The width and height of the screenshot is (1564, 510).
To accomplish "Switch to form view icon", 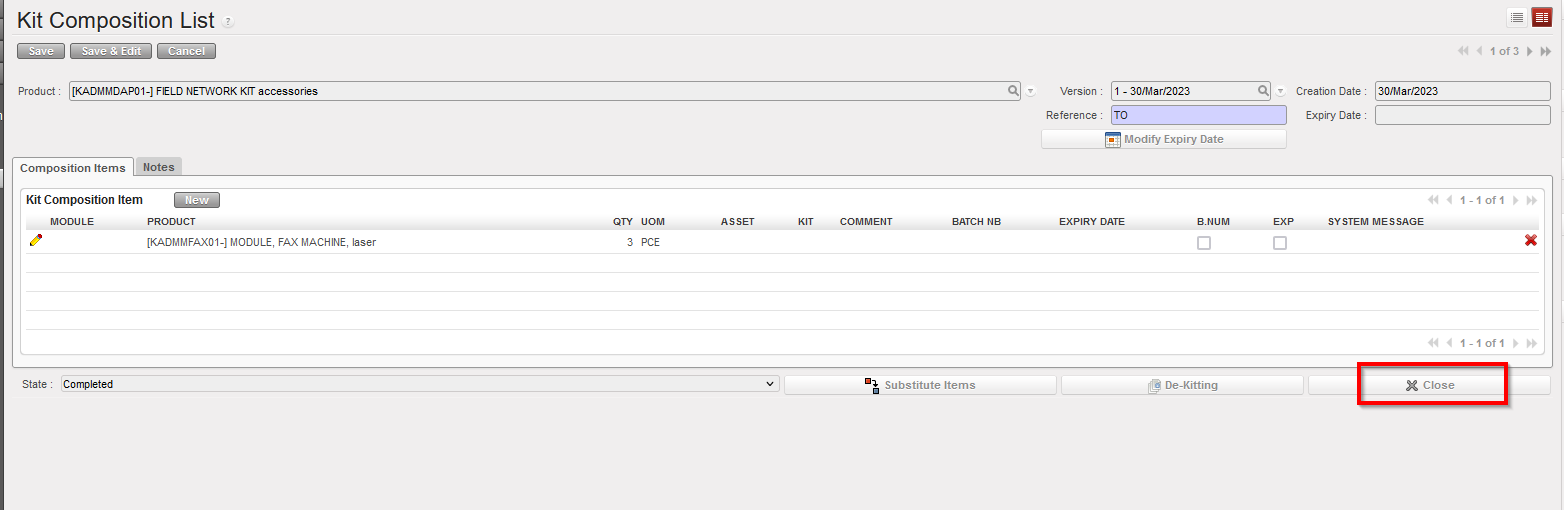I will [1542, 17].
